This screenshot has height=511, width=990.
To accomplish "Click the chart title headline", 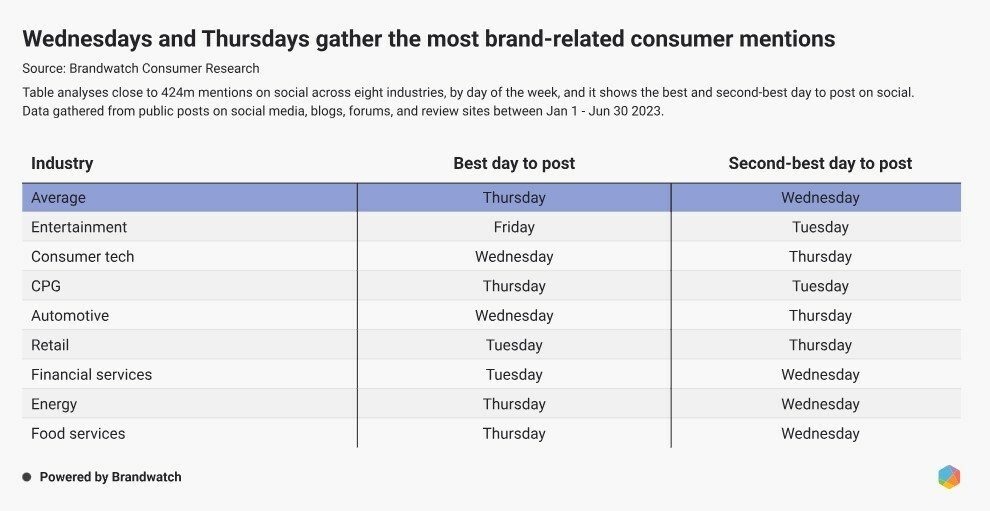I will [428, 39].
